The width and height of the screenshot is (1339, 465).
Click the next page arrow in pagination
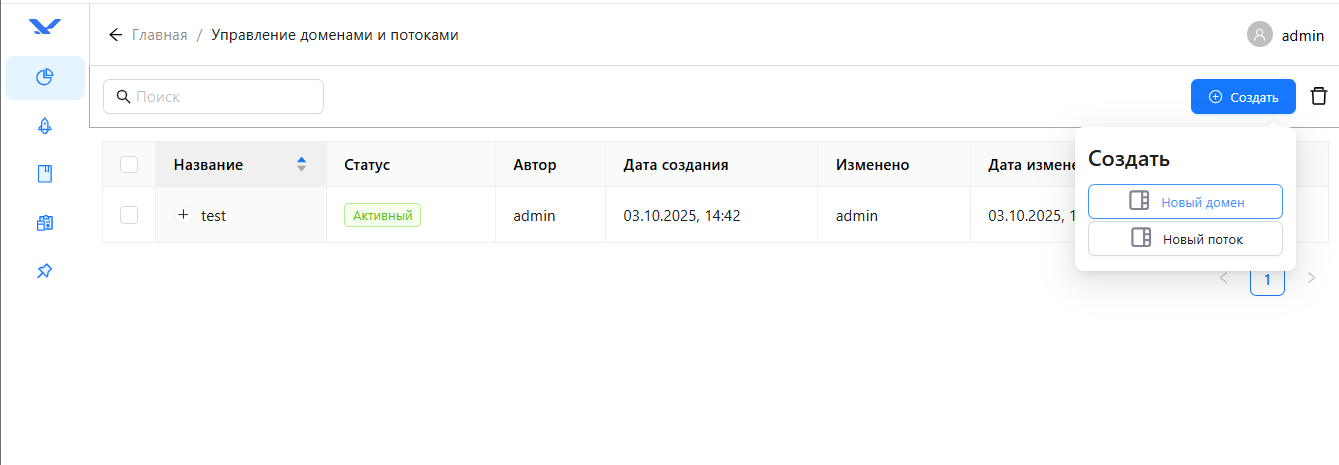pyautogui.click(x=1311, y=279)
